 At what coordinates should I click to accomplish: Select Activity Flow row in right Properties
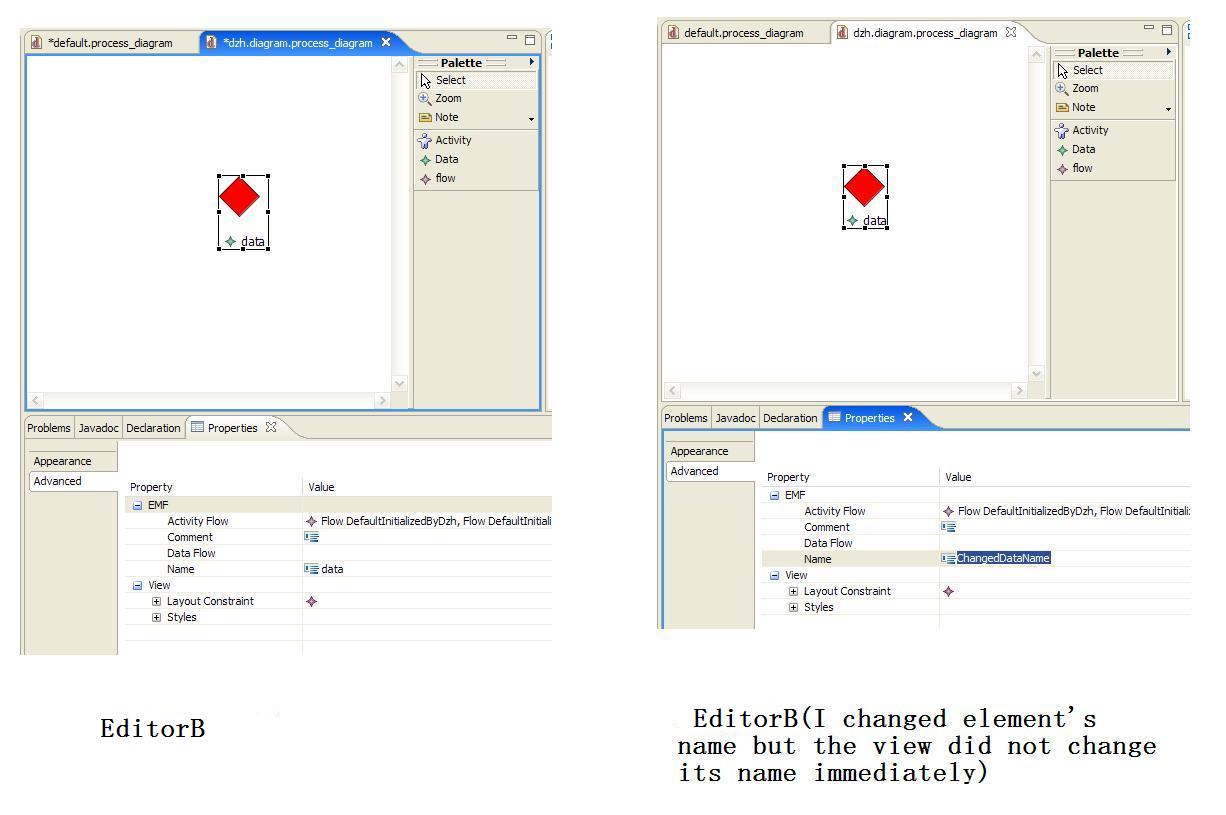(976, 511)
